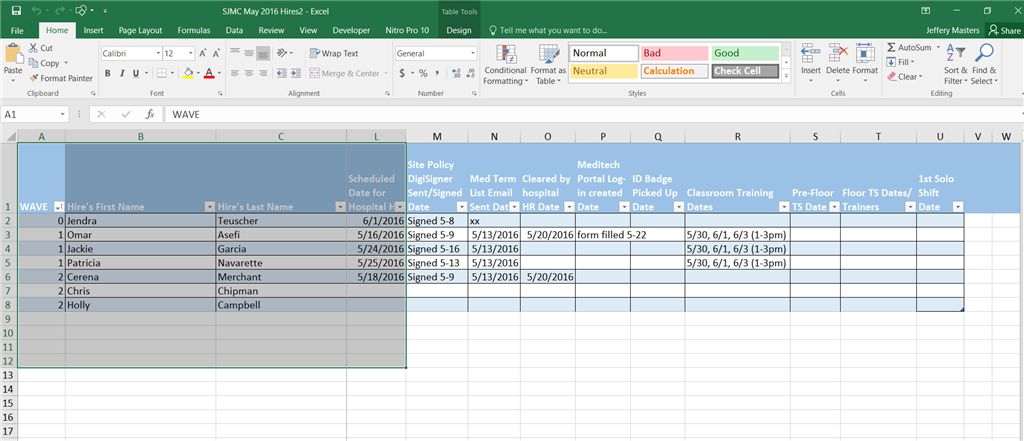Screen dimensions: 1024x441
Task: Toggle Bold formatting
Action: coord(107,73)
